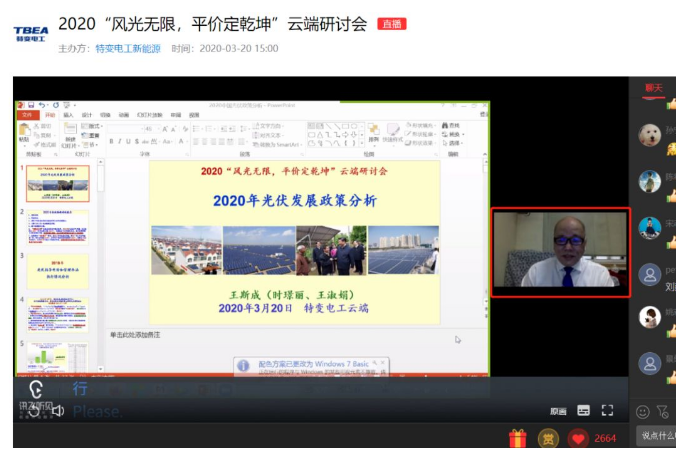Mute the livestream volume speaker
688x459 pixels.
[58, 411]
